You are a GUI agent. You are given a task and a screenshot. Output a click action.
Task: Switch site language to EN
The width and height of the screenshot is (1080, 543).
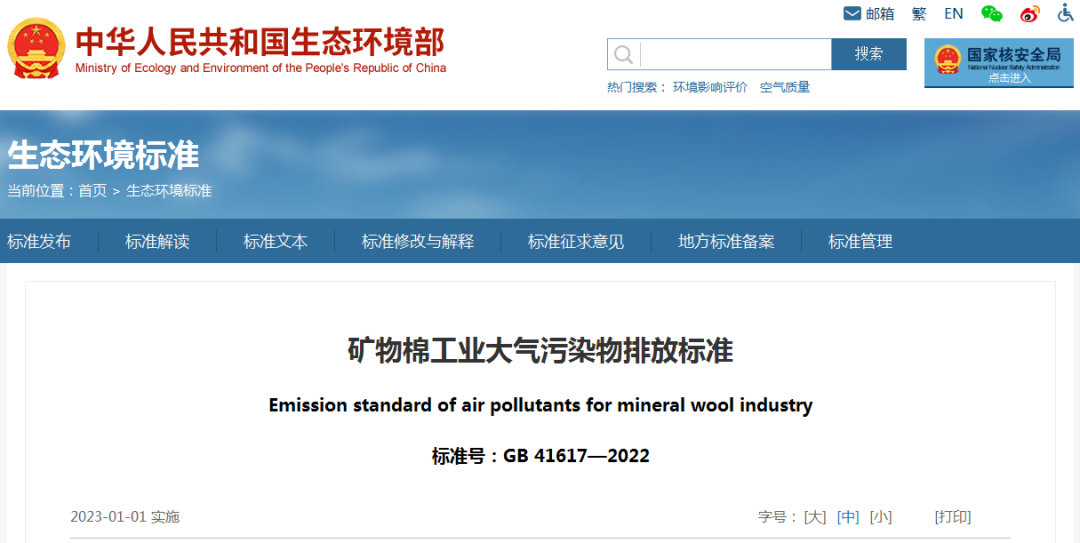pos(953,13)
